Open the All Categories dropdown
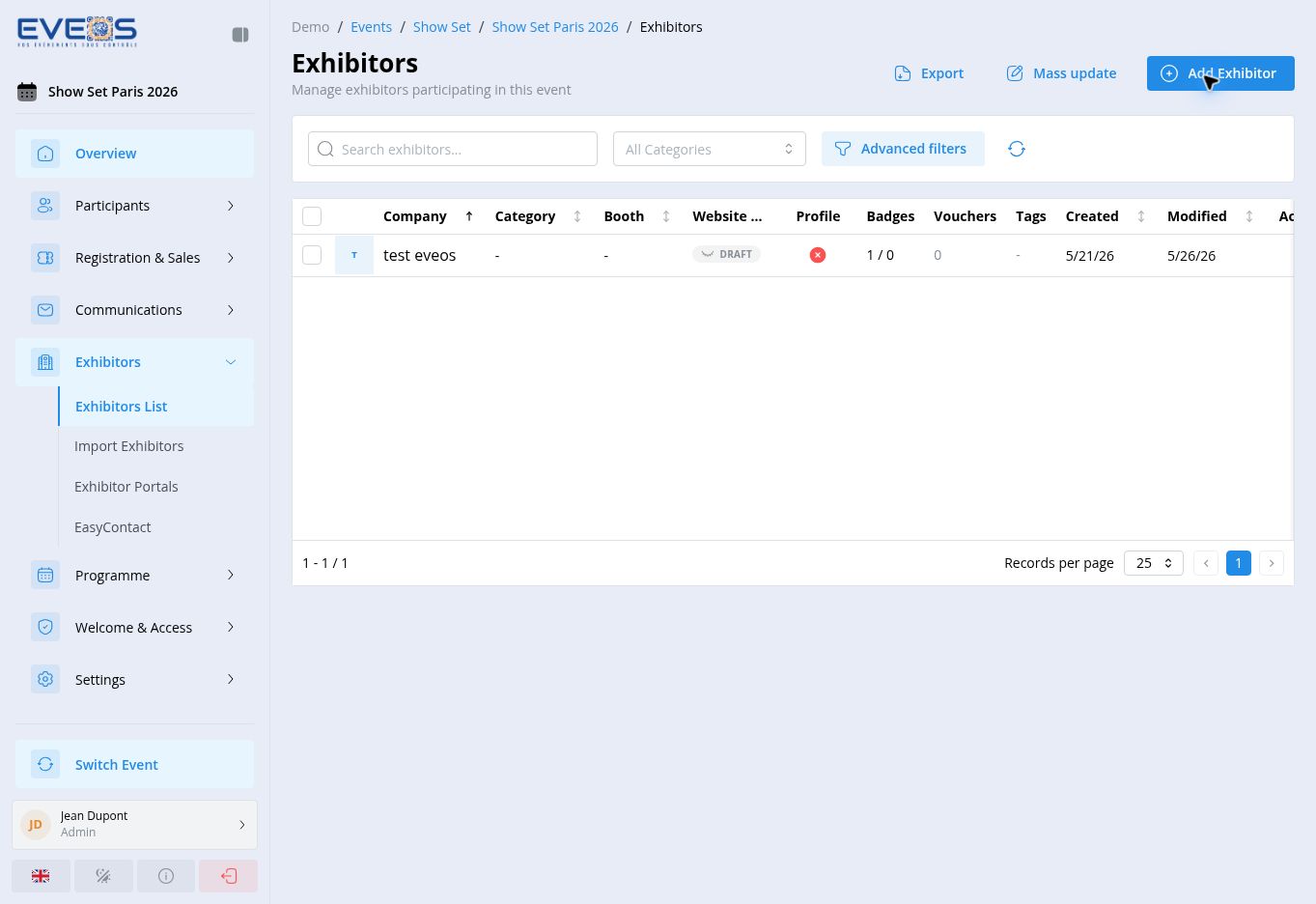The height and width of the screenshot is (904, 1316). pos(710,149)
